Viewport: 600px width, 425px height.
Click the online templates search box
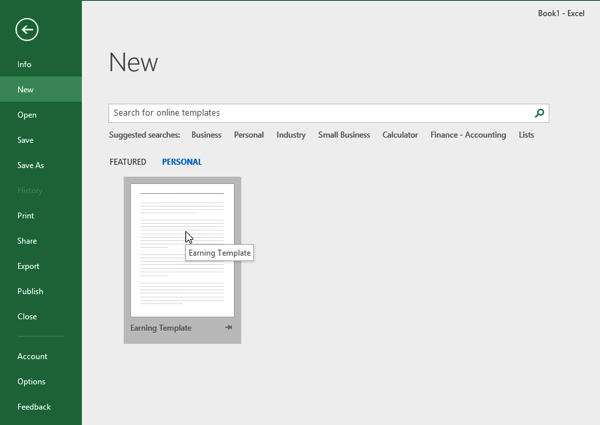[x=318, y=114]
